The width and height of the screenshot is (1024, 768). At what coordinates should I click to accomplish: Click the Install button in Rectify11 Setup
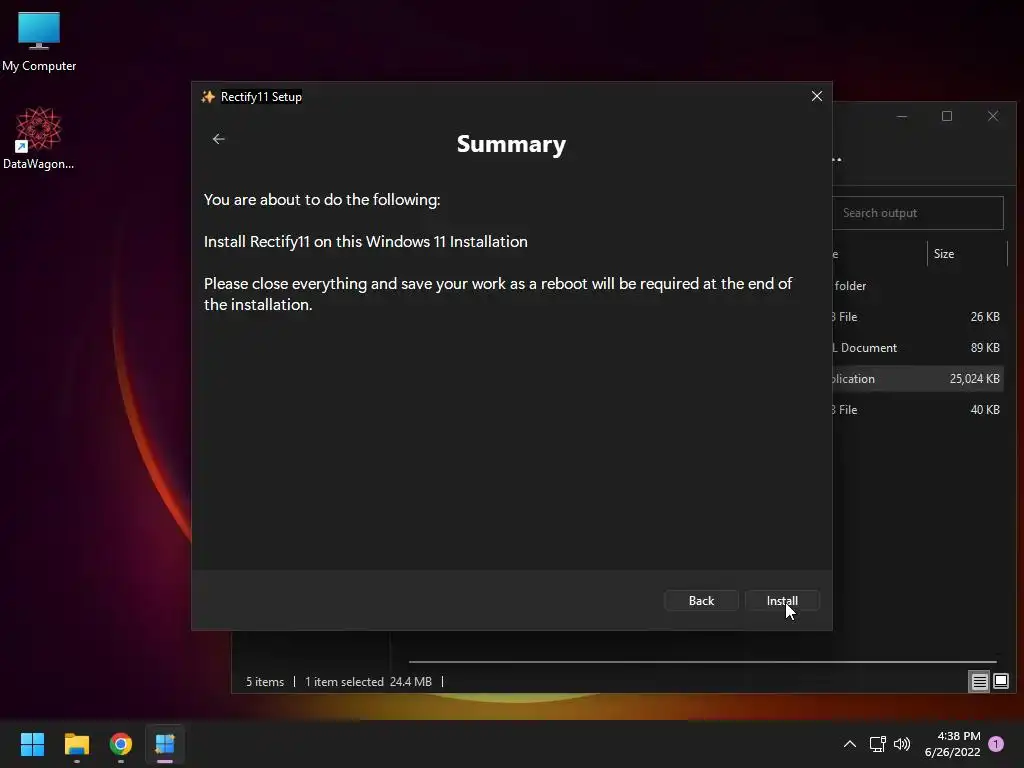[x=782, y=601]
